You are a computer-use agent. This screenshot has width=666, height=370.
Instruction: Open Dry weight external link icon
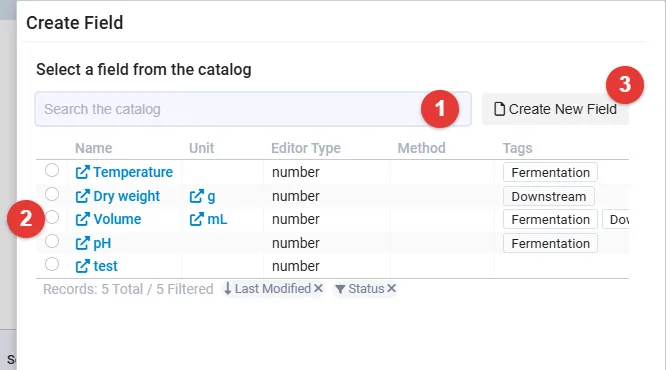click(82, 196)
